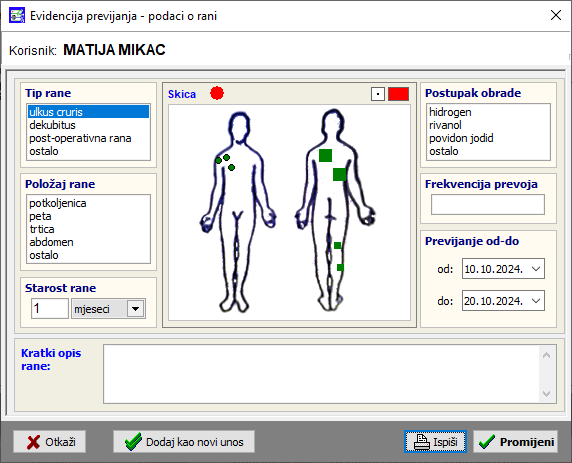The image size is (572, 463).
Task: Pick the red color swatch in Skica
Action: pyautogui.click(x=398, y=94)
